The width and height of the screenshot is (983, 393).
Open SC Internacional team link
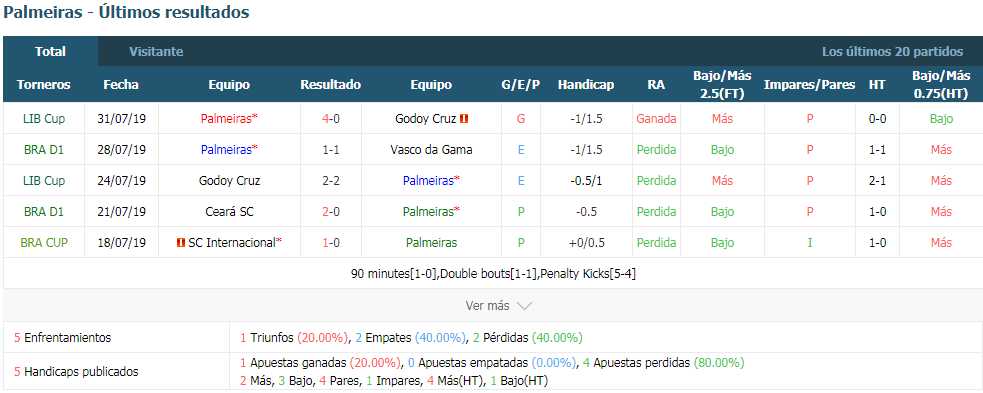coord(231,243)
